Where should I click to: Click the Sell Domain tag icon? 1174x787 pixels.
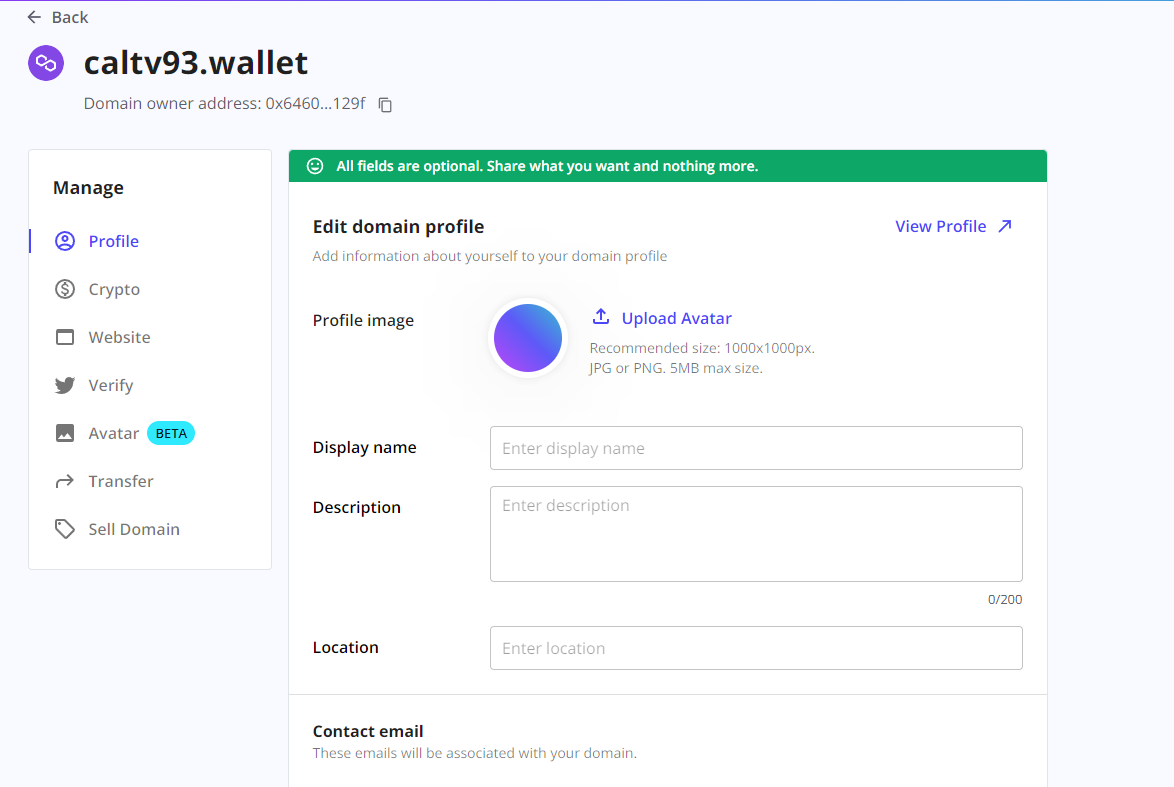coord(65,529)
